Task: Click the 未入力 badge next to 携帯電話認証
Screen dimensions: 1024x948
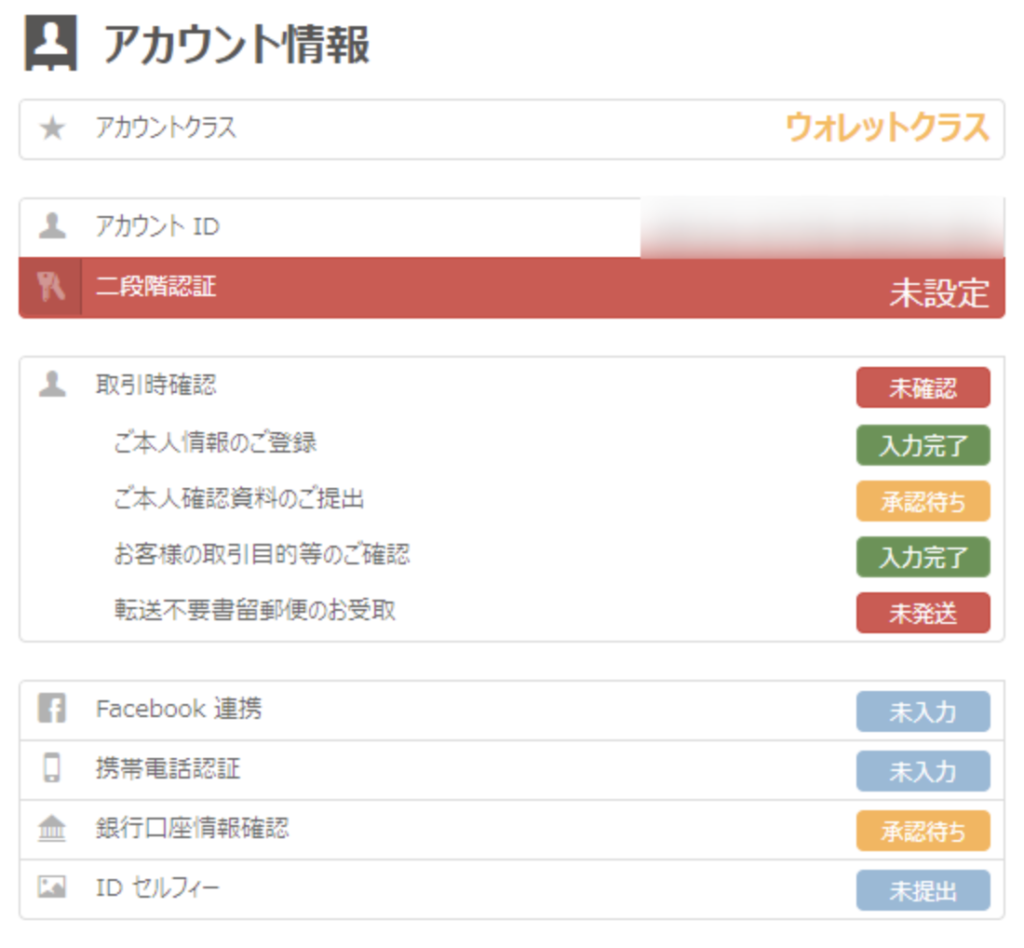Action: [x=922, y=771]
